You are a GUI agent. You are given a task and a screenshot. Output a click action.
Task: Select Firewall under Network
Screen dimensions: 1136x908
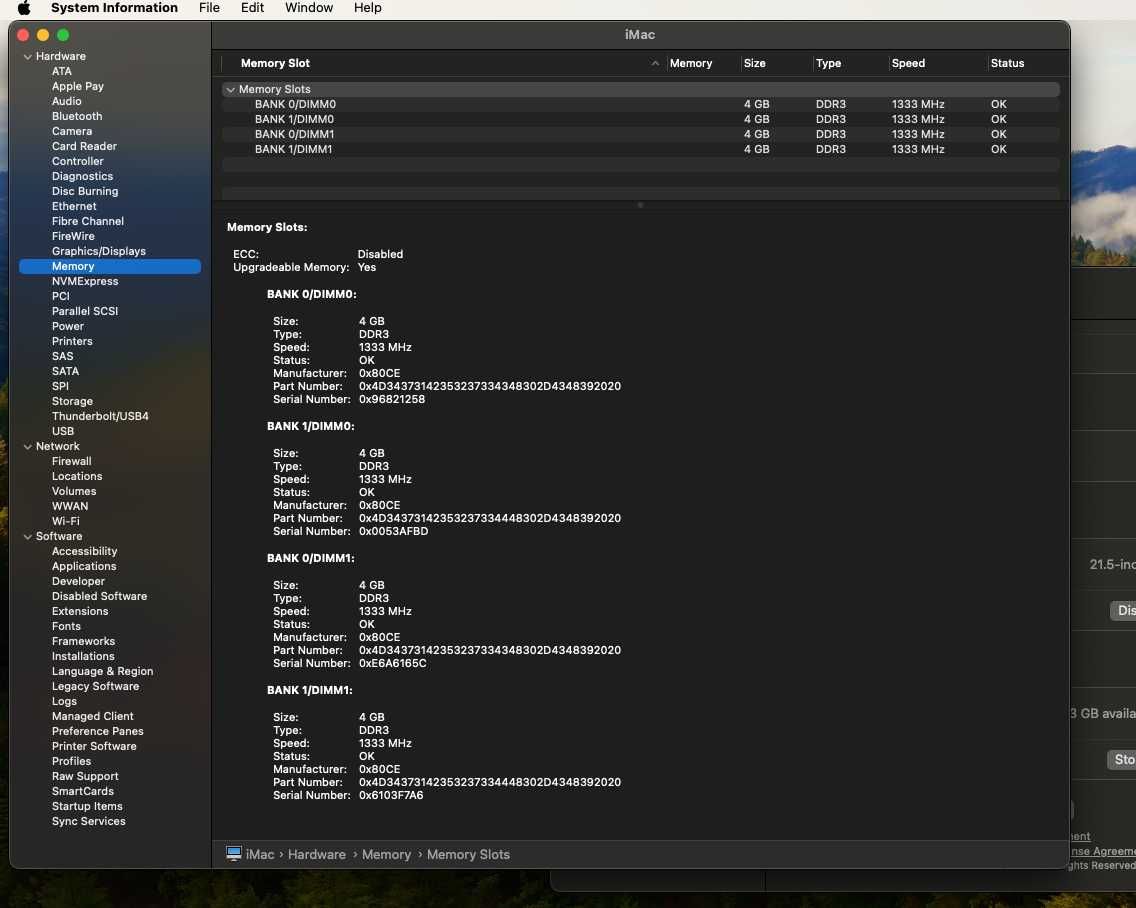tap(72, 461)
